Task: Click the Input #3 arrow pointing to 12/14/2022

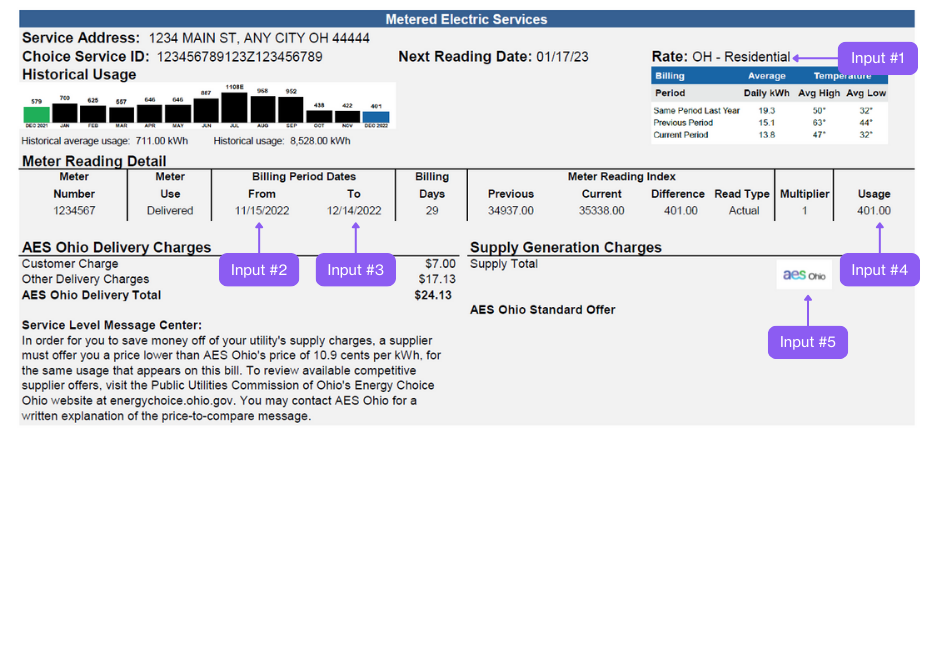Action: pos(355,270)
